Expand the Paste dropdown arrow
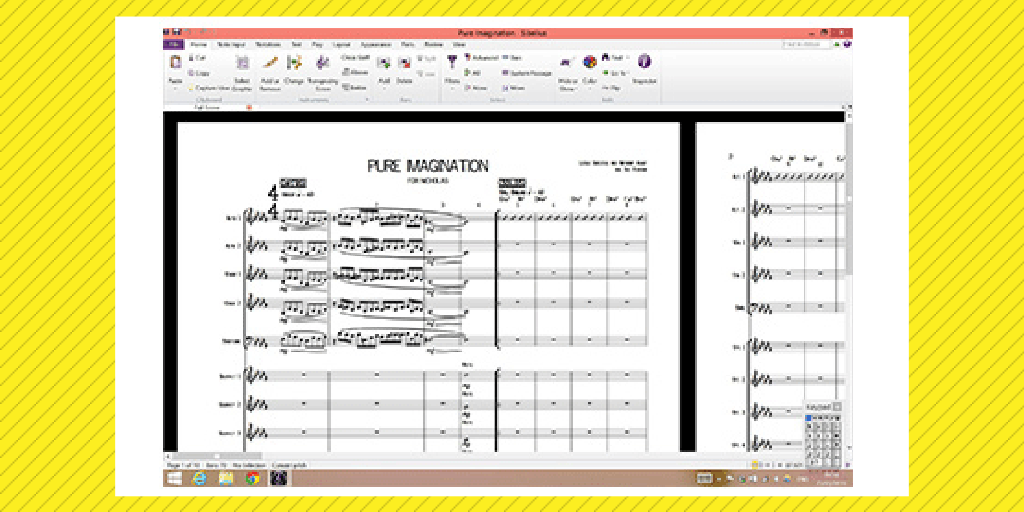 coord(175,88)
